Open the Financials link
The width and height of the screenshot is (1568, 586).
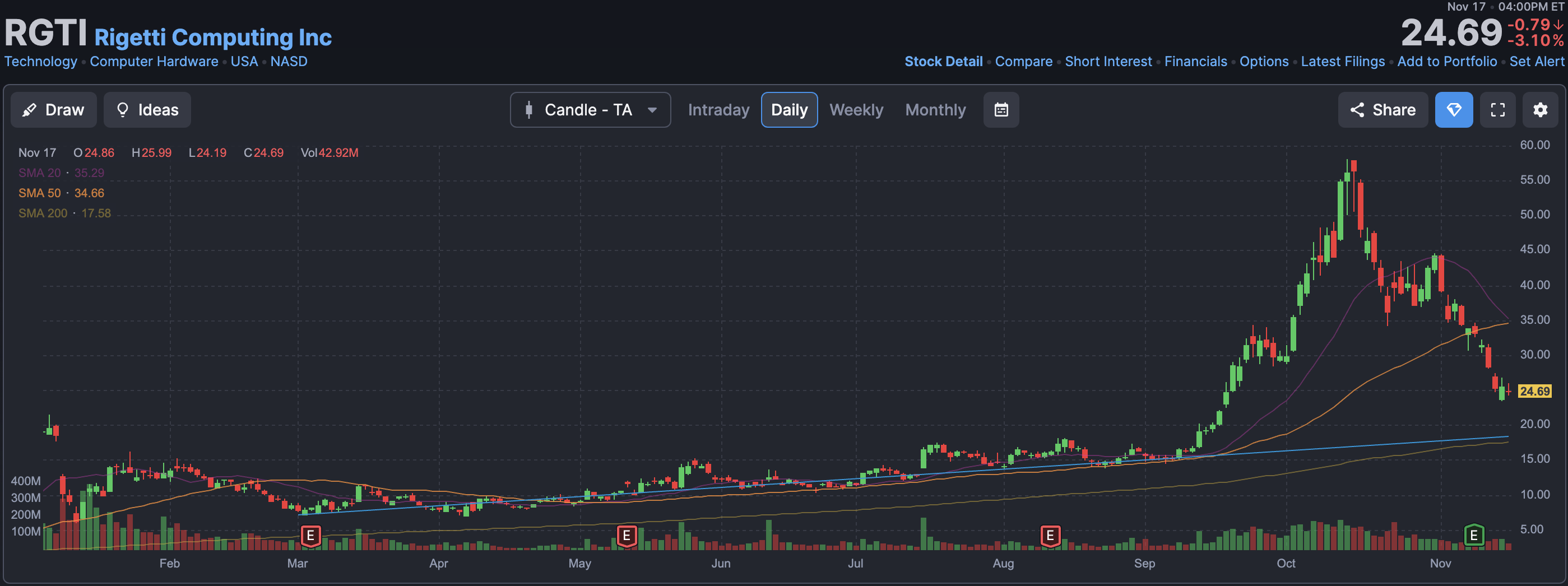click(x=1195, y=62)
